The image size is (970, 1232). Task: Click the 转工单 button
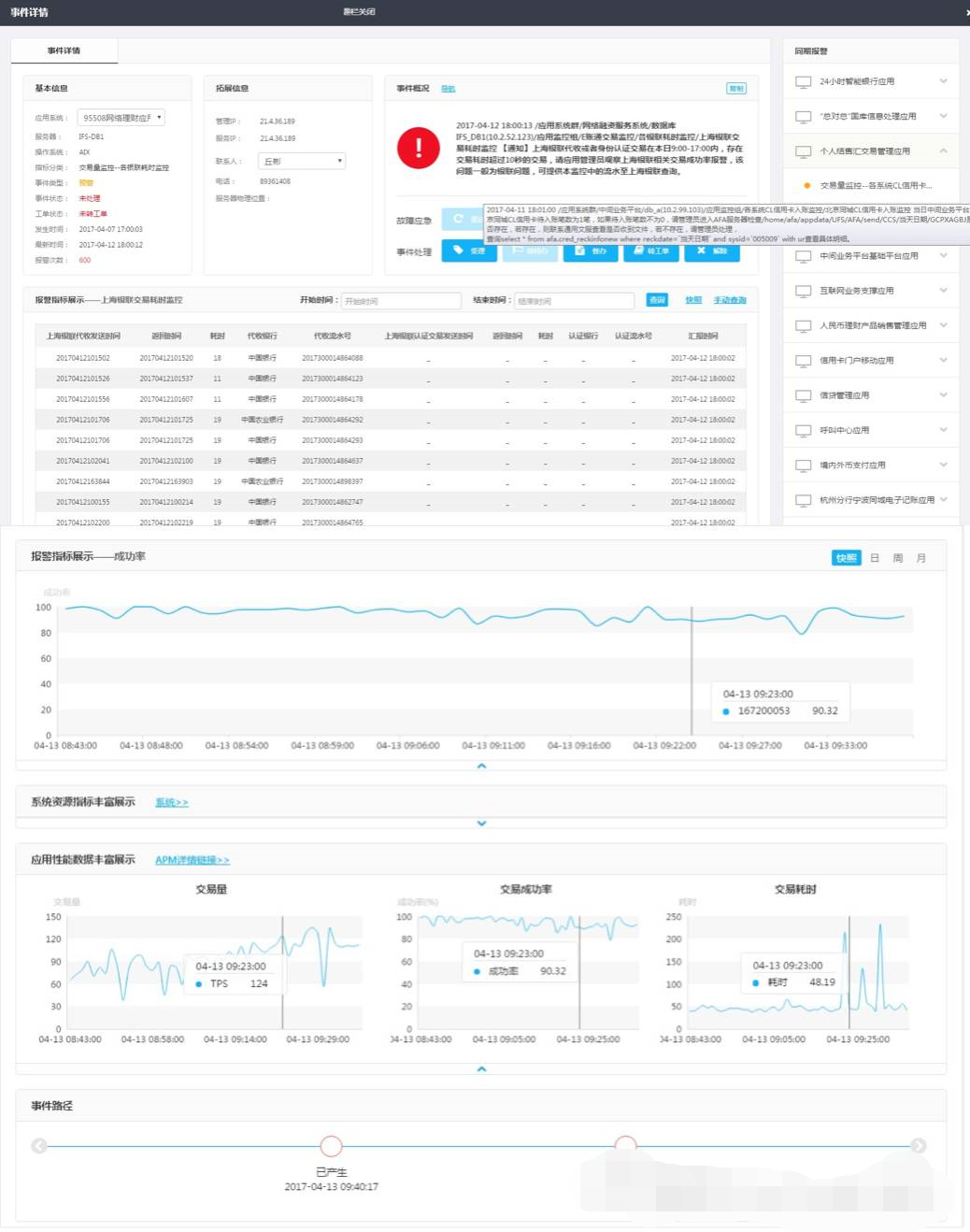tap(651, 251)
